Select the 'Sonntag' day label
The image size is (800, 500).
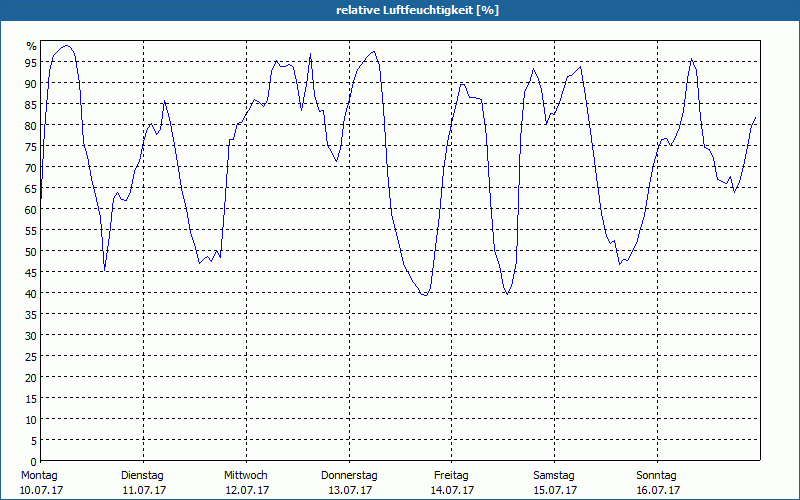(657, 475)
